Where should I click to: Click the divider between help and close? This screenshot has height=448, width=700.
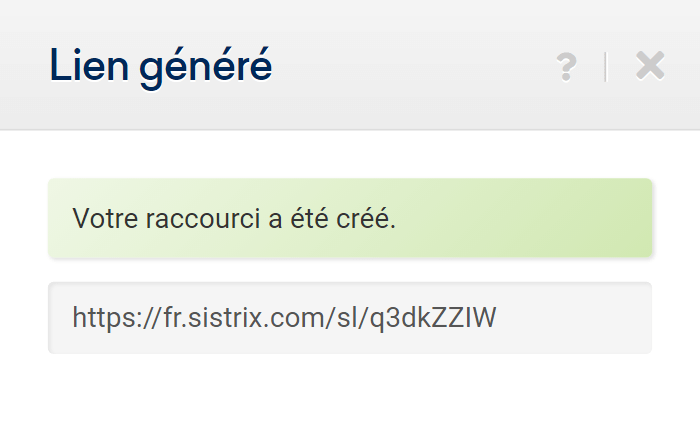pos(606,67)
